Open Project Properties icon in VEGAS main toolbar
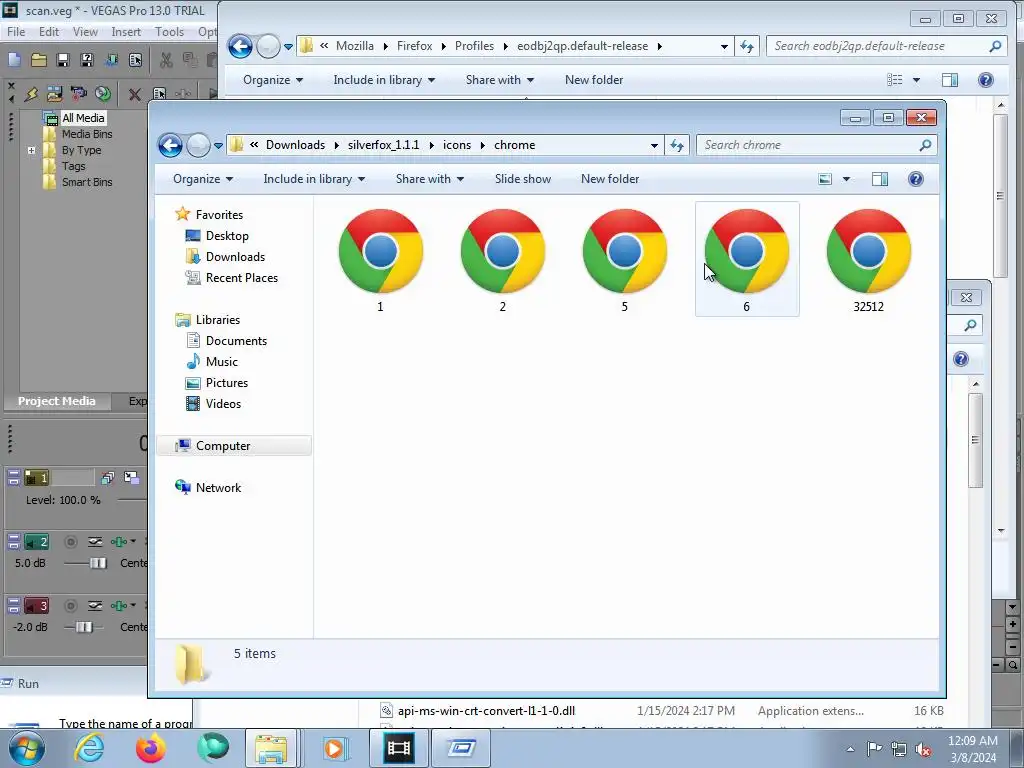Viewport: 1024px width, 768px height. pyautogui.click(x=135, y=60)
